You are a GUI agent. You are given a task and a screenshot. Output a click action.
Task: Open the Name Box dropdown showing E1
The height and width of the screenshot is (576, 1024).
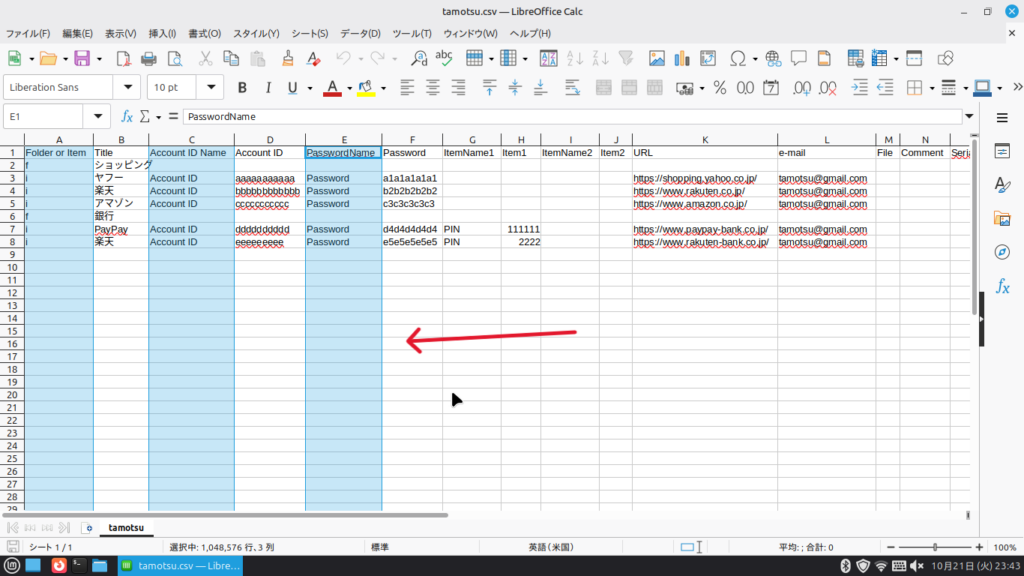97,117
